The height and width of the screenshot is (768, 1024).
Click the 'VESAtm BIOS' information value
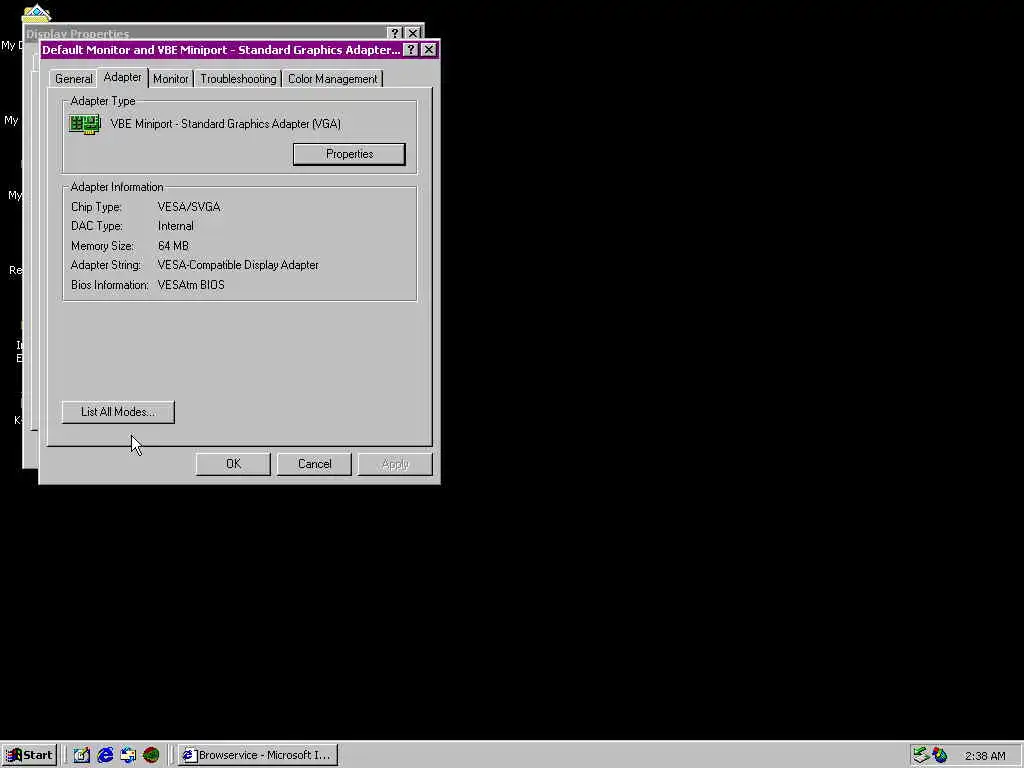coord(191,285)
